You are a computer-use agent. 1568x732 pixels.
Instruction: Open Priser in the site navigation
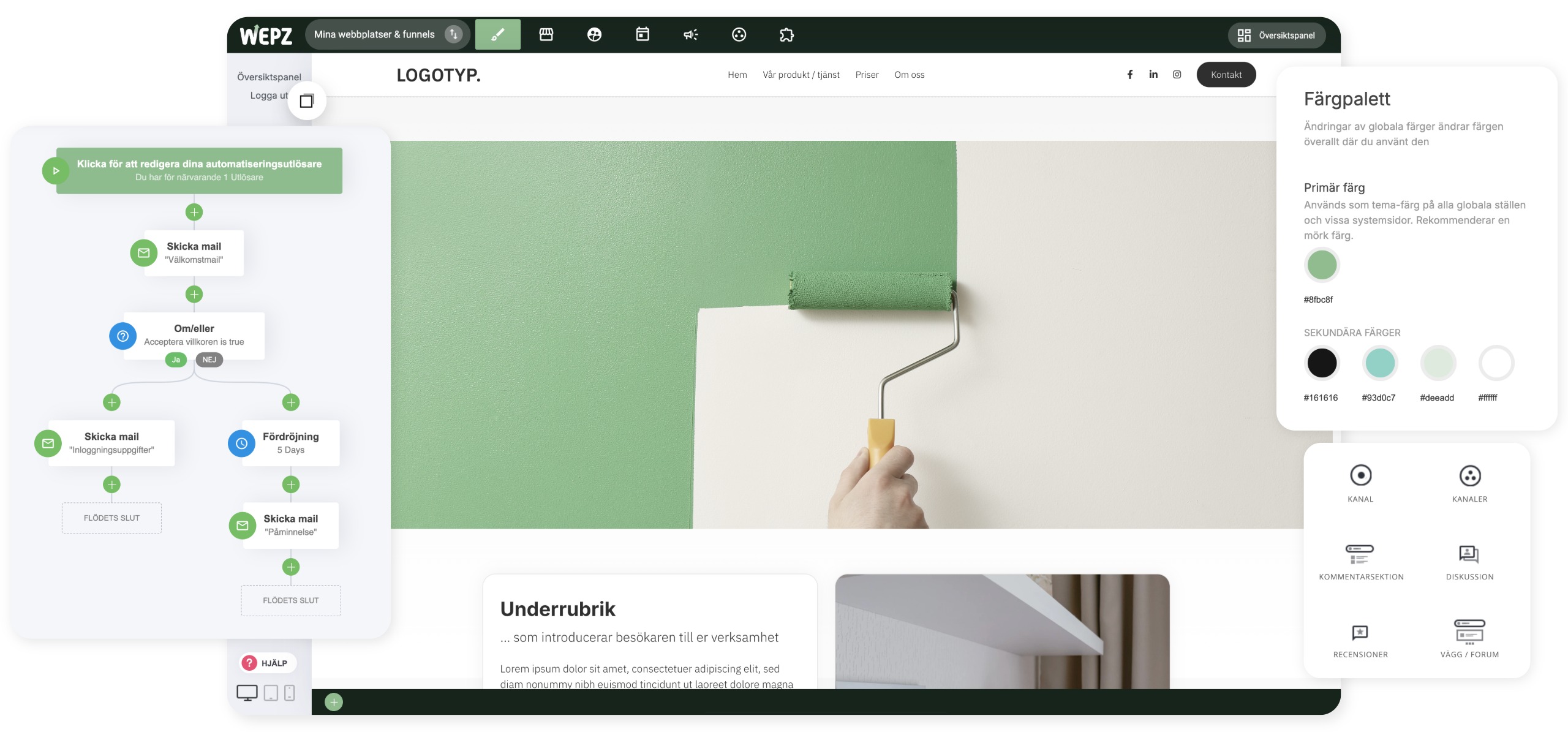pos(867,75)
